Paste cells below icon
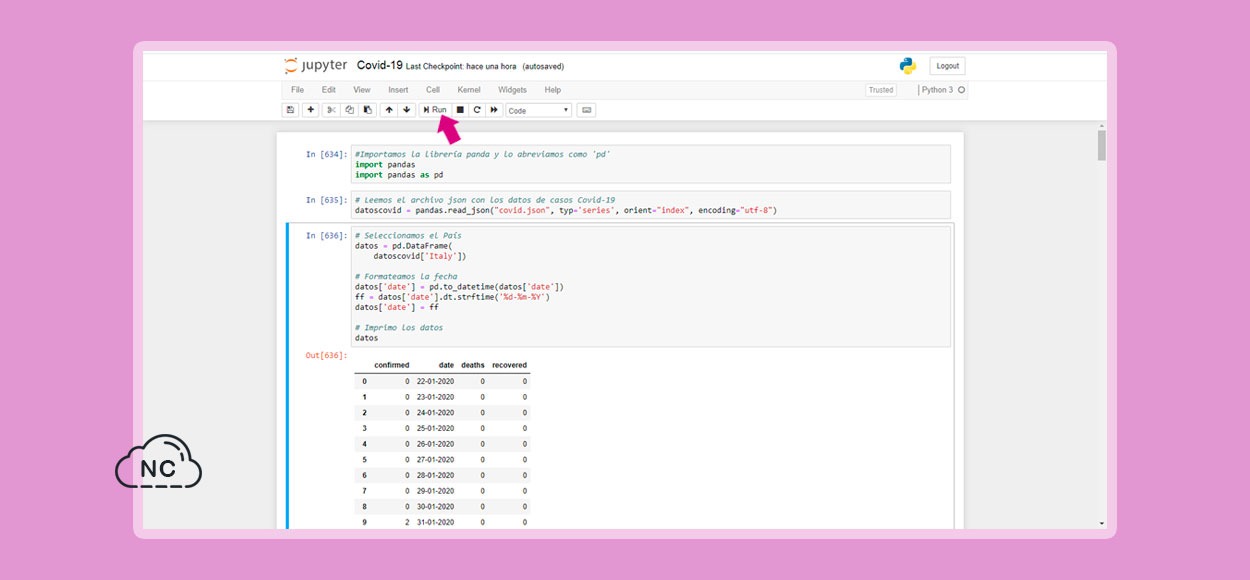This screenshot has height=580, width=1250. 367,110
